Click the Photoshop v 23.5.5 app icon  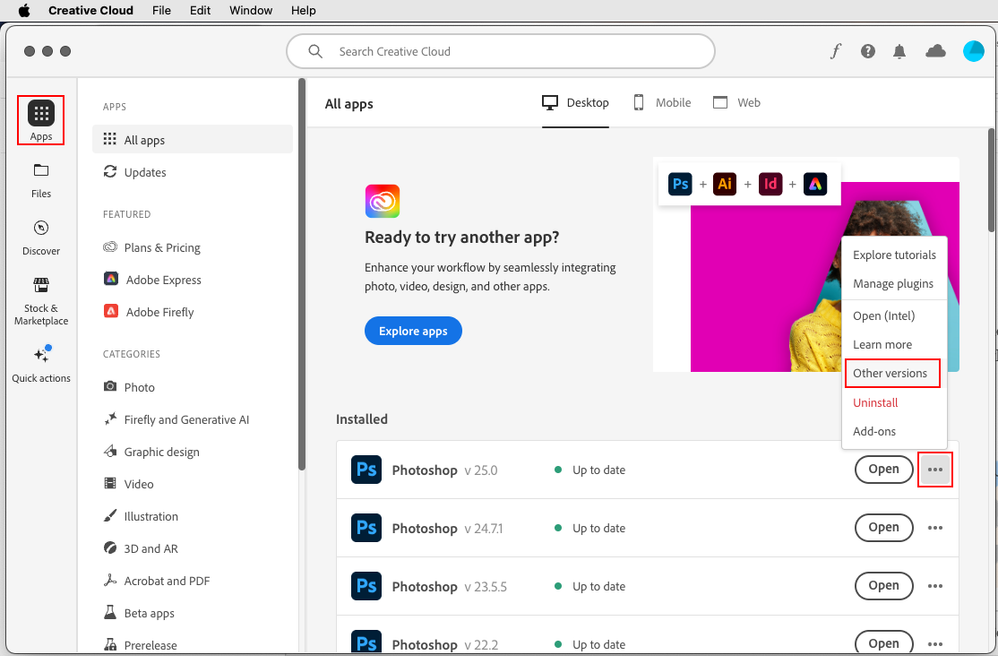(366, 586)
